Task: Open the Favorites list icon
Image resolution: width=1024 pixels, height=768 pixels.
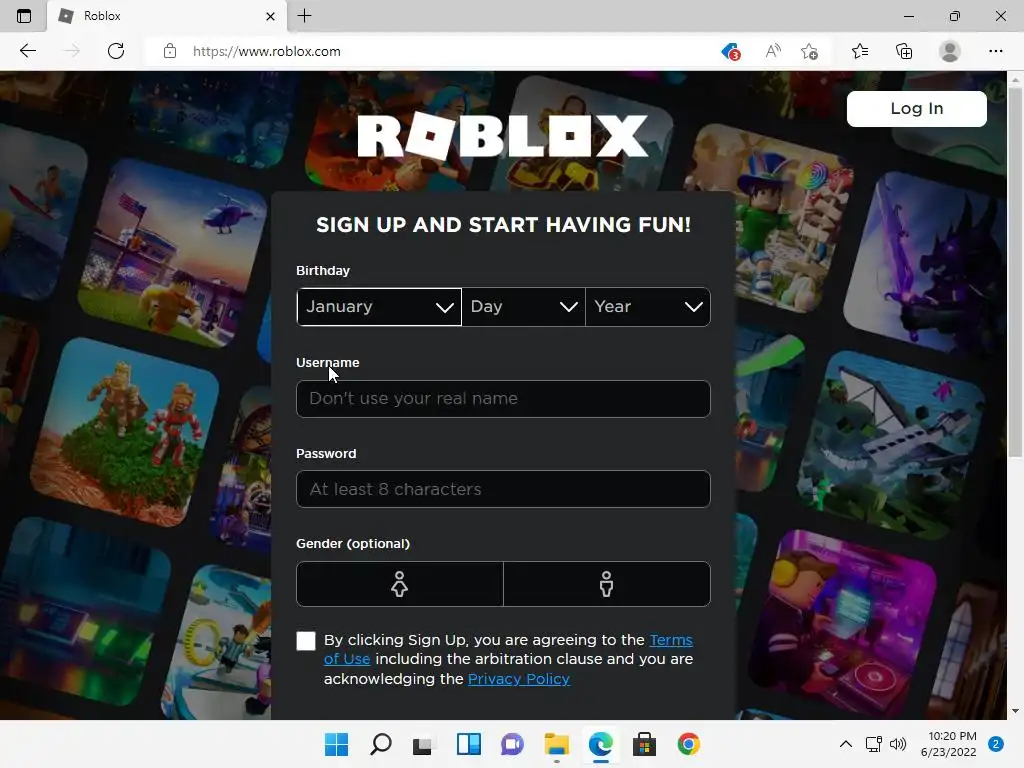Action: click(x=860, y=51)
